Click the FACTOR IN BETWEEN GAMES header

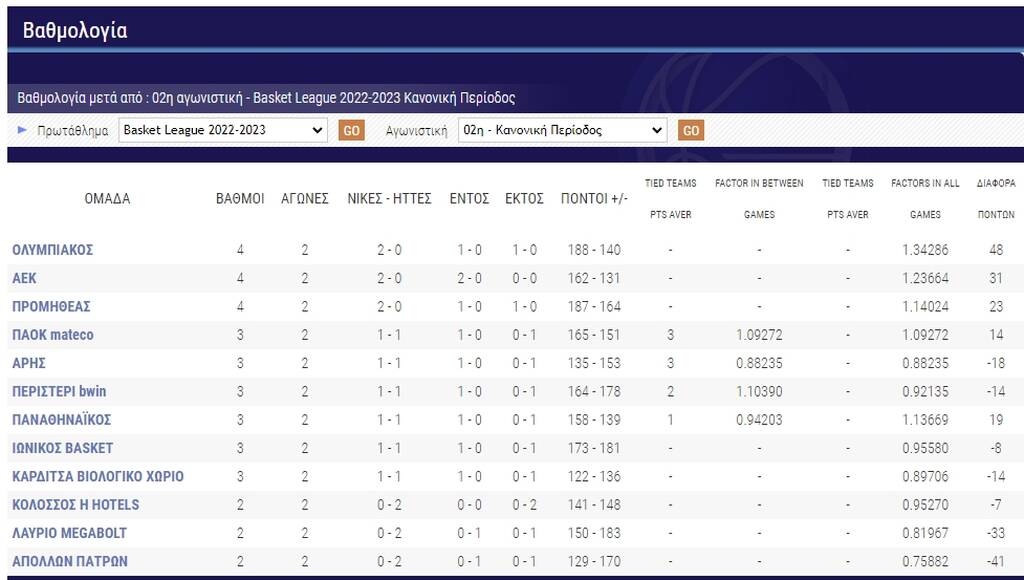coord(760,199)
